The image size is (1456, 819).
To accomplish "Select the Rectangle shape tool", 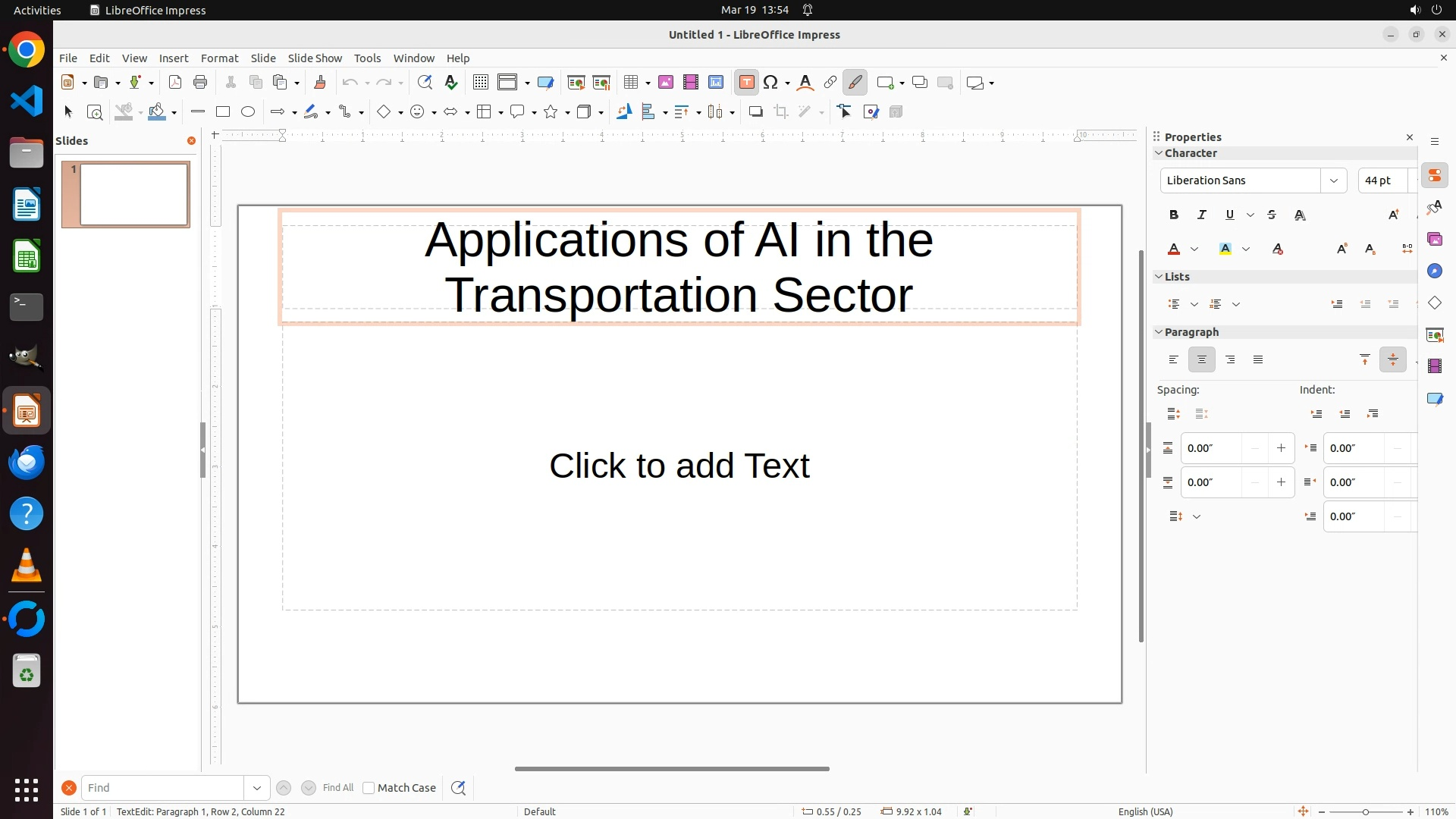I will click(x=223, y=112).
